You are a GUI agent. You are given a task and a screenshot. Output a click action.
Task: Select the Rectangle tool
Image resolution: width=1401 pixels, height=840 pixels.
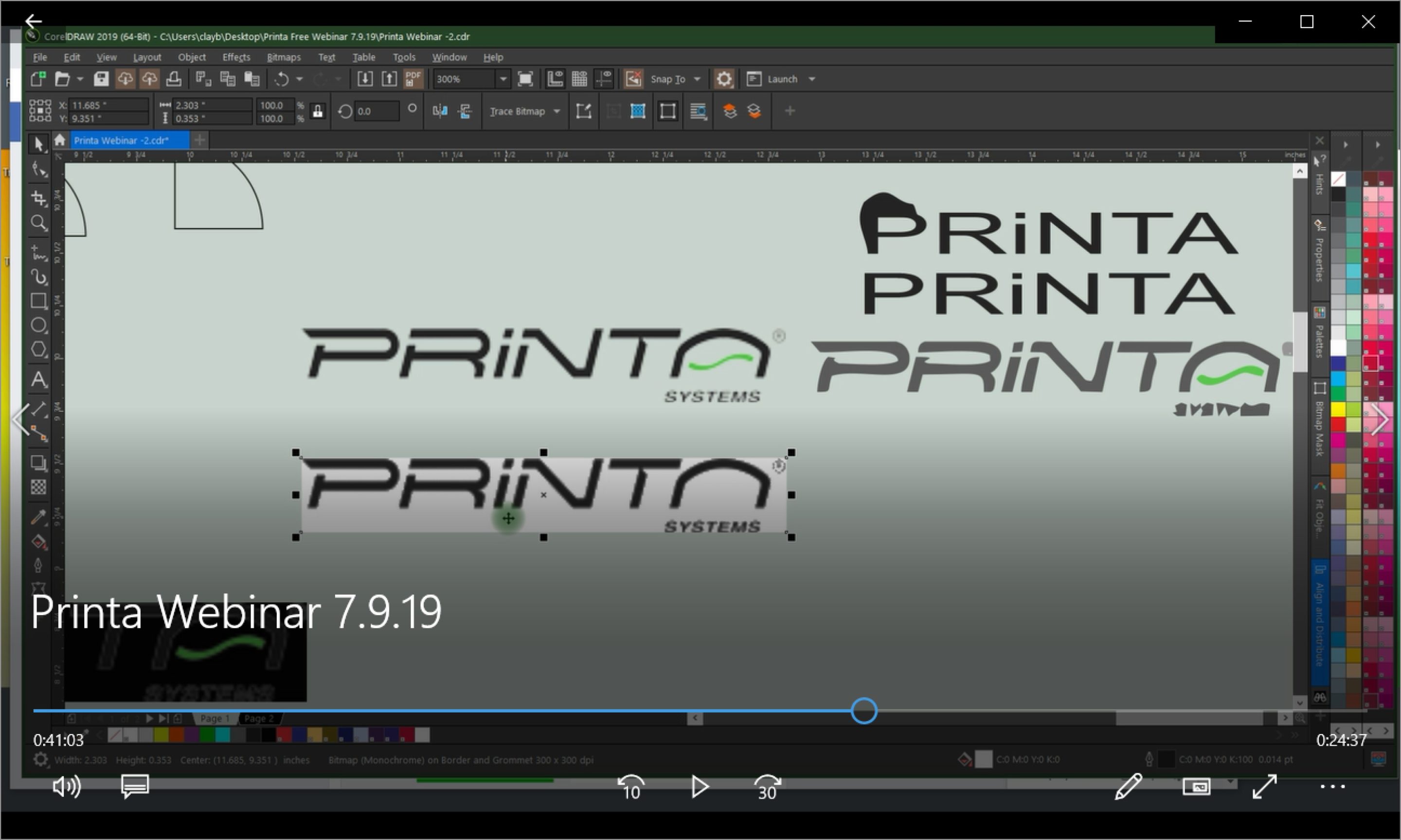pos(38,301)
